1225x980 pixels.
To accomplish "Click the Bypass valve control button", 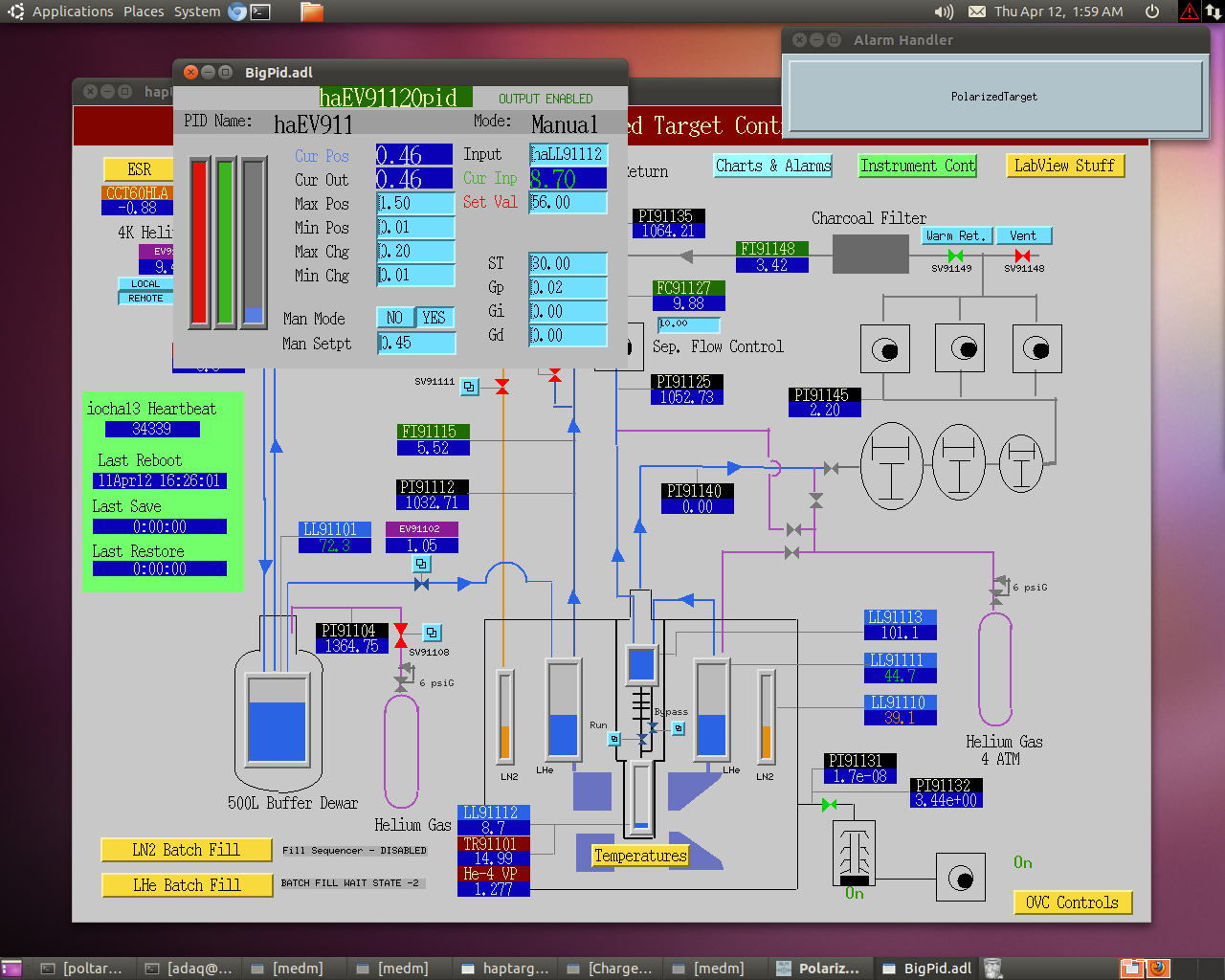I will tap(679, 728).
